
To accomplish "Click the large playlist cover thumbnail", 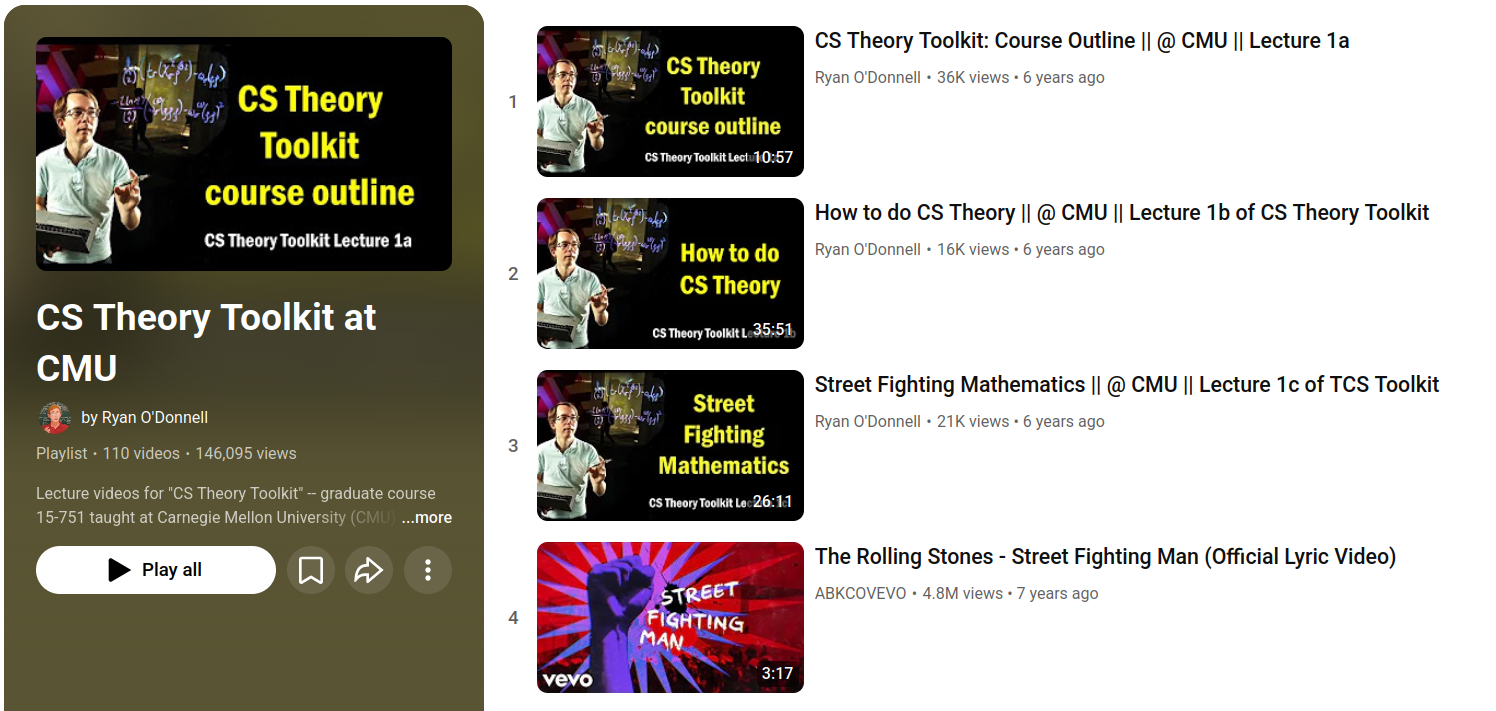I will click(244, 154).
